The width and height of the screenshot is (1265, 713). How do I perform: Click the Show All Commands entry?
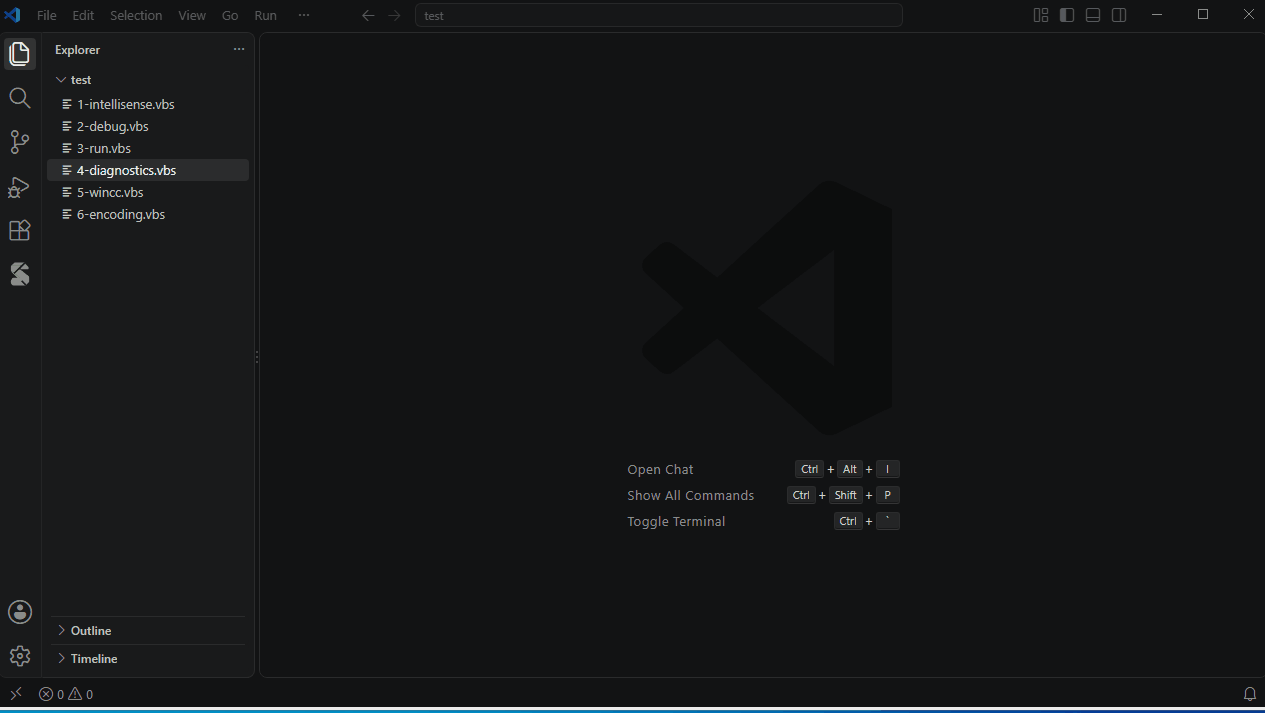click(690, 495)
